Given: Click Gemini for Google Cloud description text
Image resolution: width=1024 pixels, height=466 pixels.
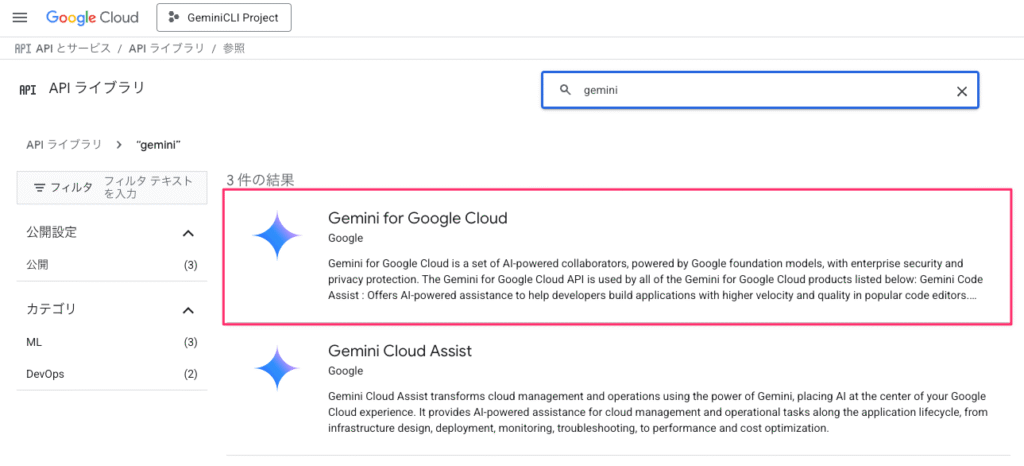Looking at the screenshot, I should click(656, 280).
